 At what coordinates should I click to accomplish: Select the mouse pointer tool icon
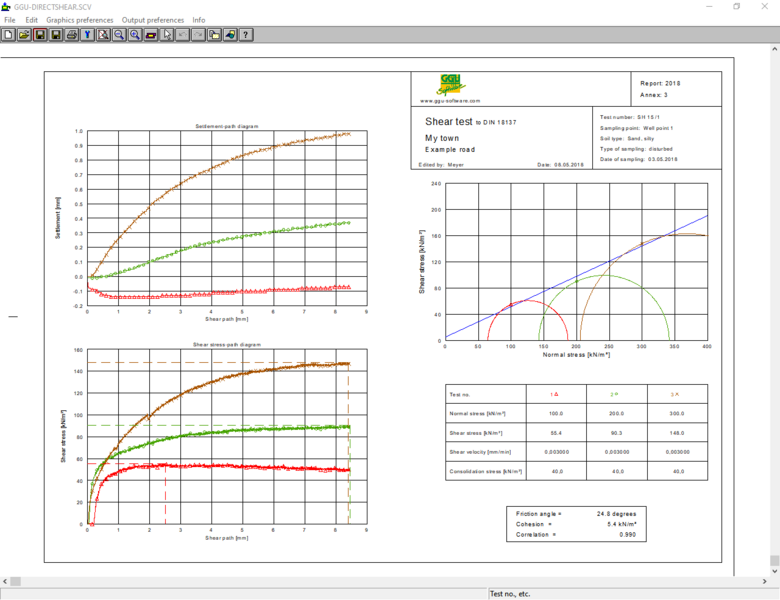pos(167,35)
